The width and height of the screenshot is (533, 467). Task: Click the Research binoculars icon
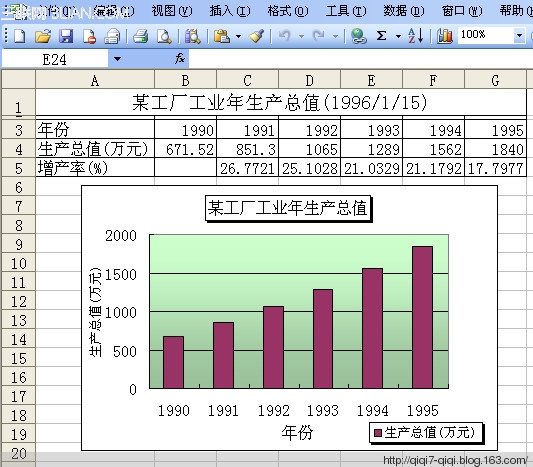point(192,36)
